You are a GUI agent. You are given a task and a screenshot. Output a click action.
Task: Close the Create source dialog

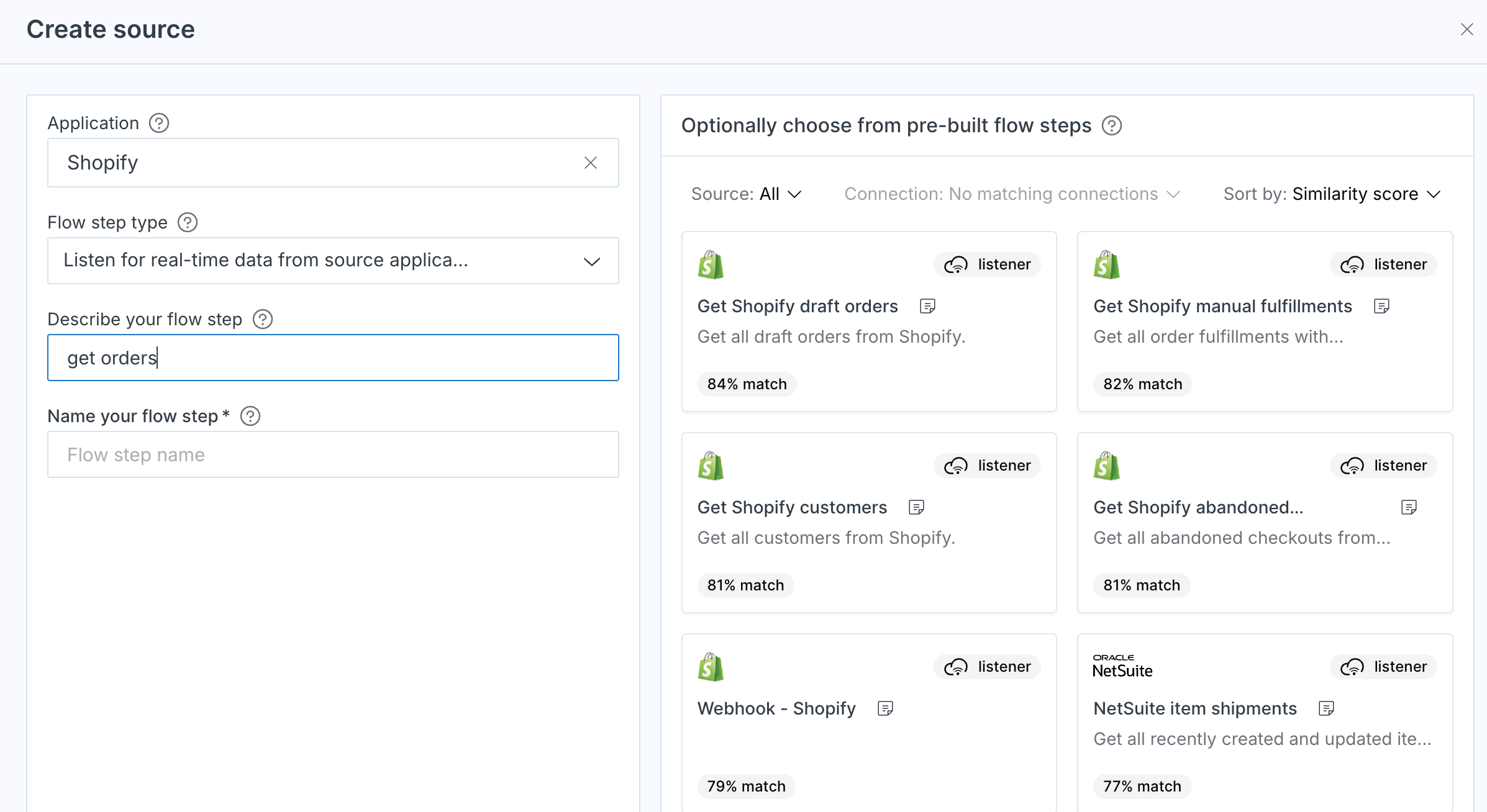[1467, 29]
